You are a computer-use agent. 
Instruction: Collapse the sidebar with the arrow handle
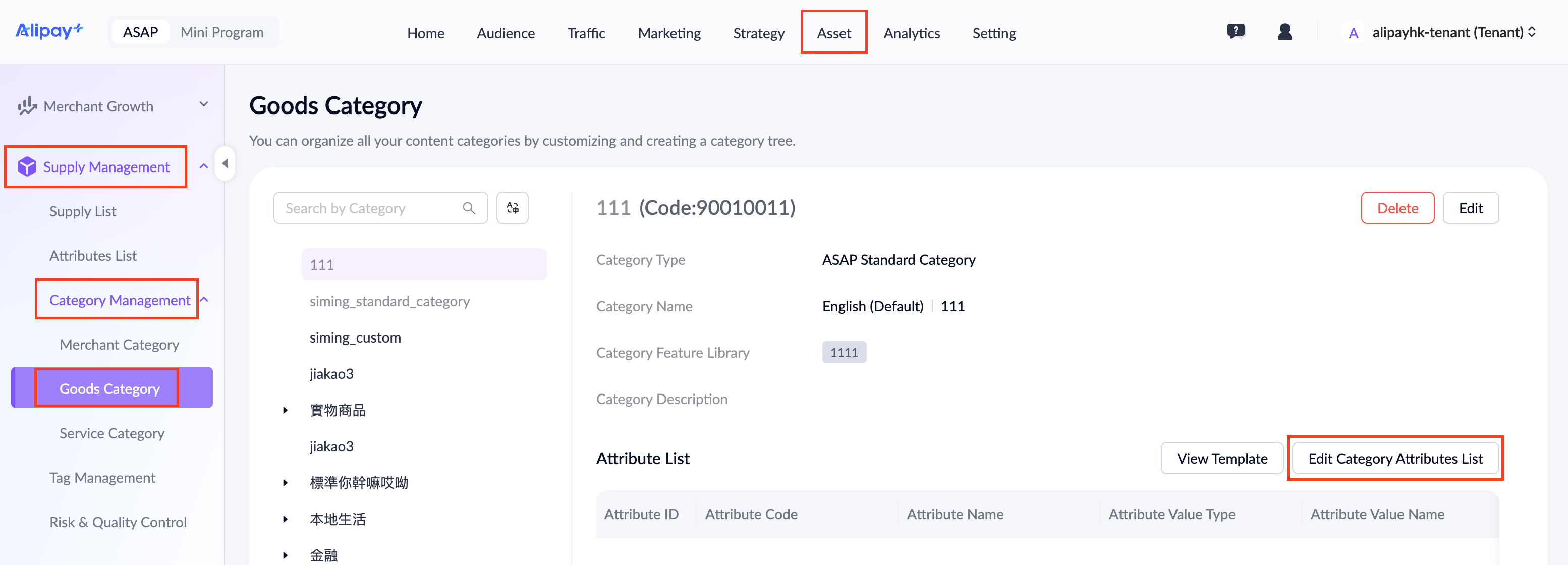(225, 164)
